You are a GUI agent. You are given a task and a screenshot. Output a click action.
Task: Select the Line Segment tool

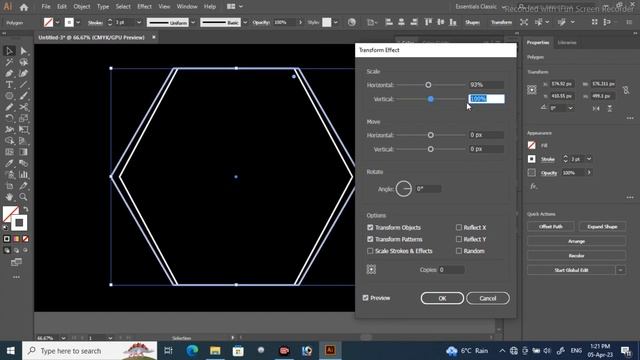pos(23,84)
